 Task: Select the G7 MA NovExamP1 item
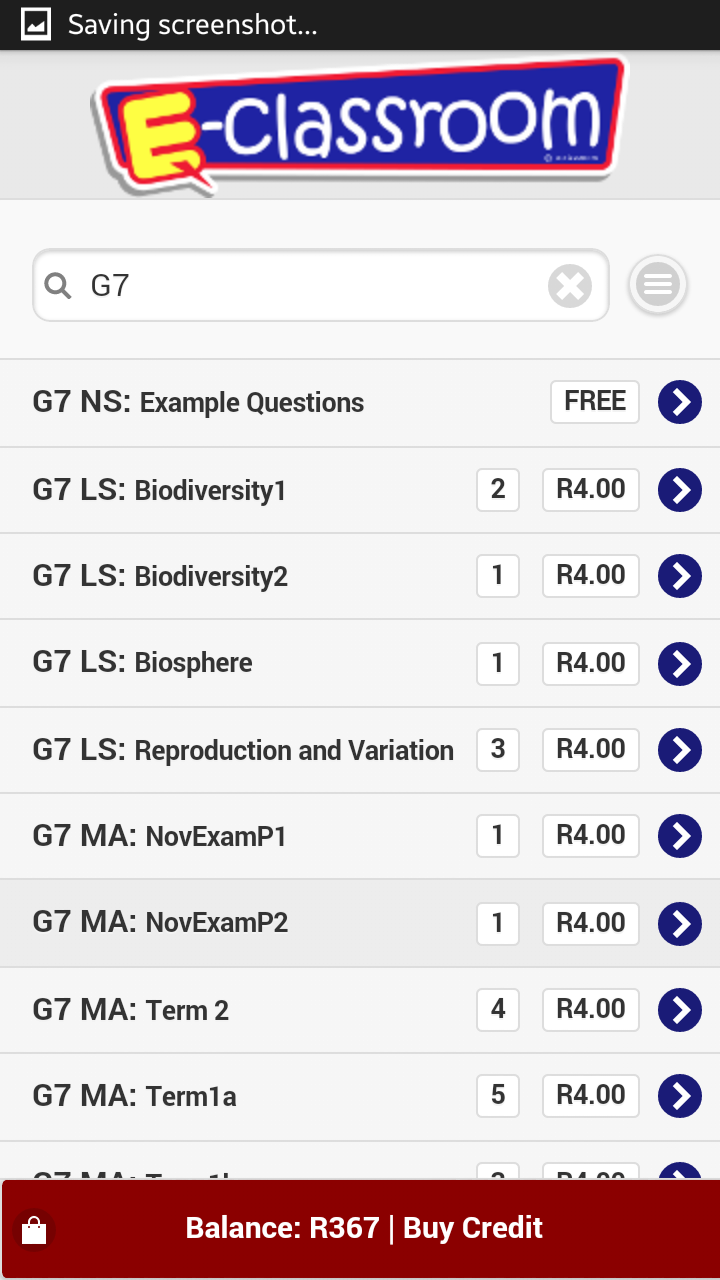[x=160, y=836]
